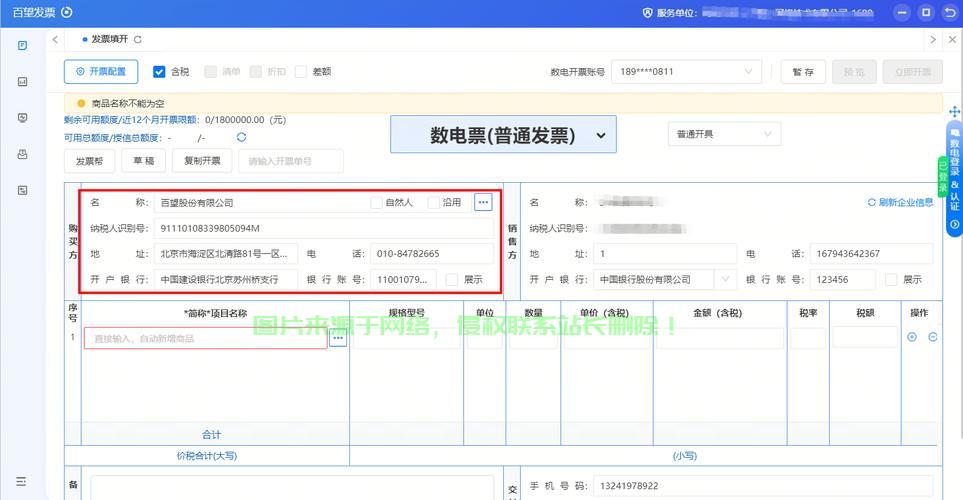Open buyer lookup ellipsis button beside 沿用

[483, 202]
